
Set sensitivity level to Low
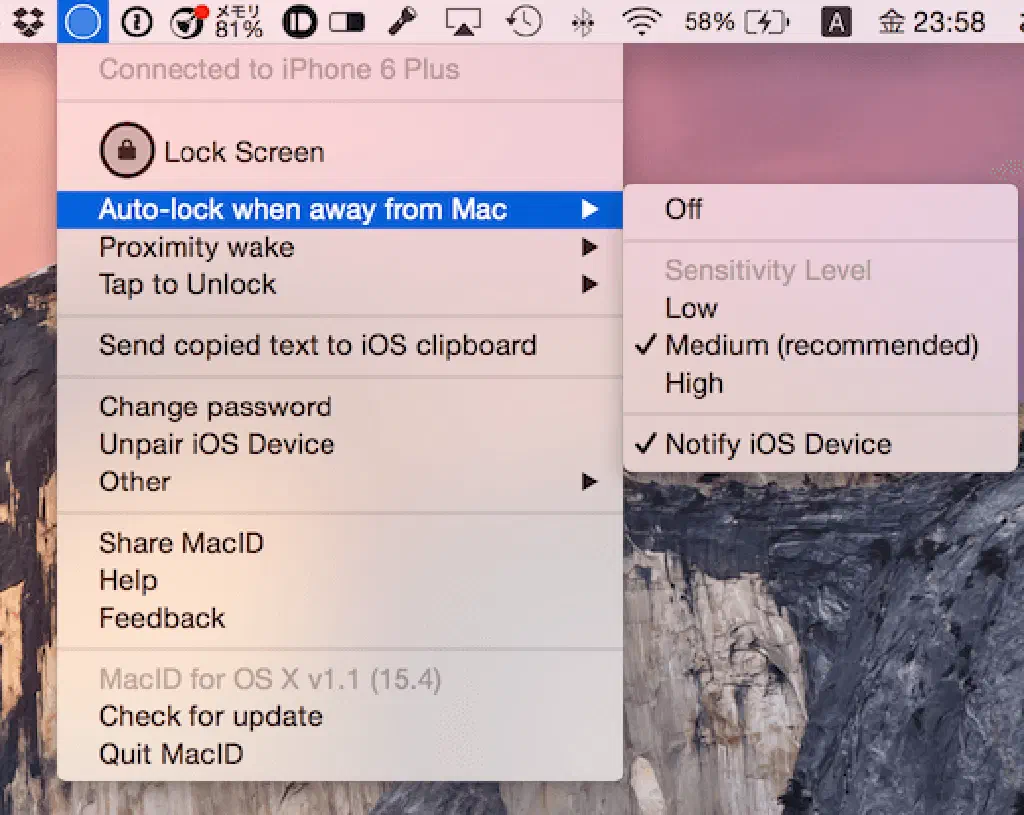coord(692,308)
